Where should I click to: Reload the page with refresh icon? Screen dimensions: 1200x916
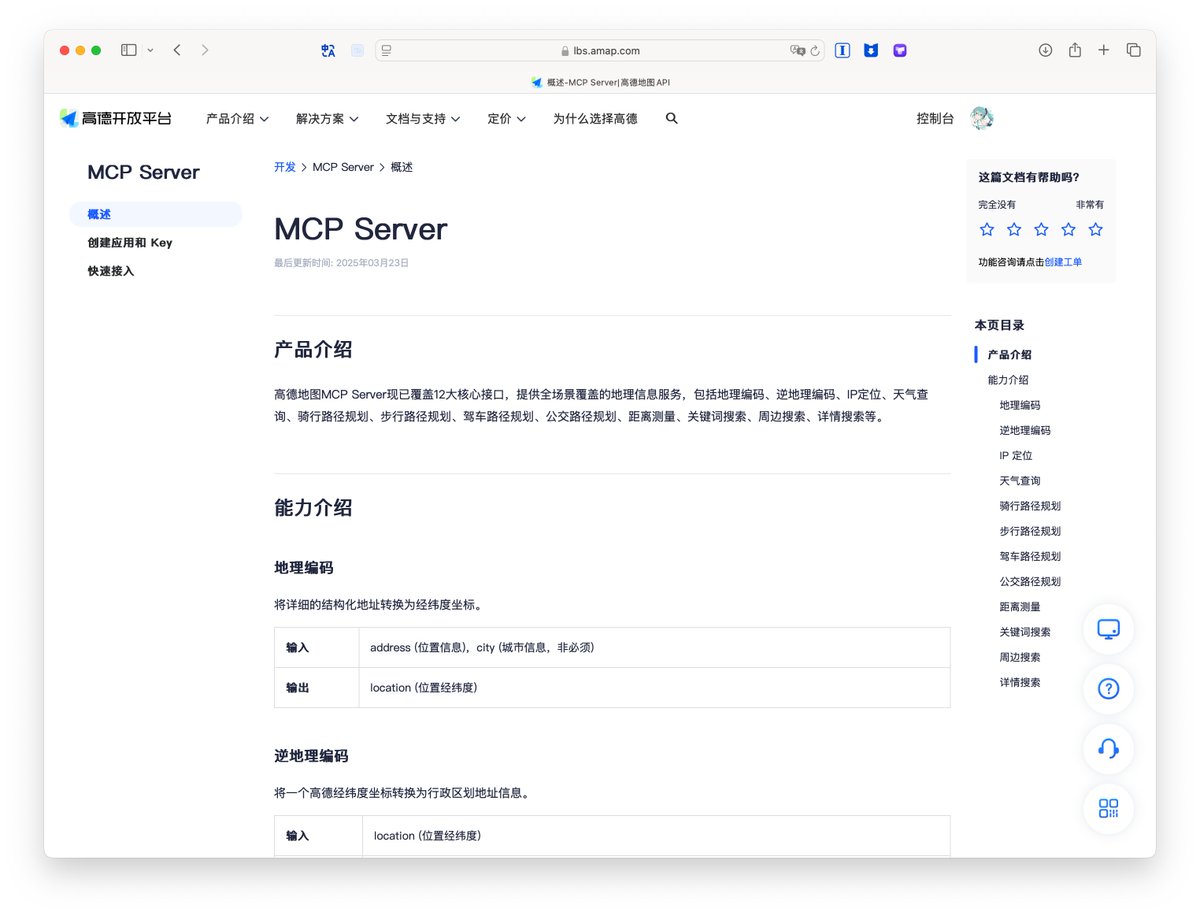tap(815, 50)
